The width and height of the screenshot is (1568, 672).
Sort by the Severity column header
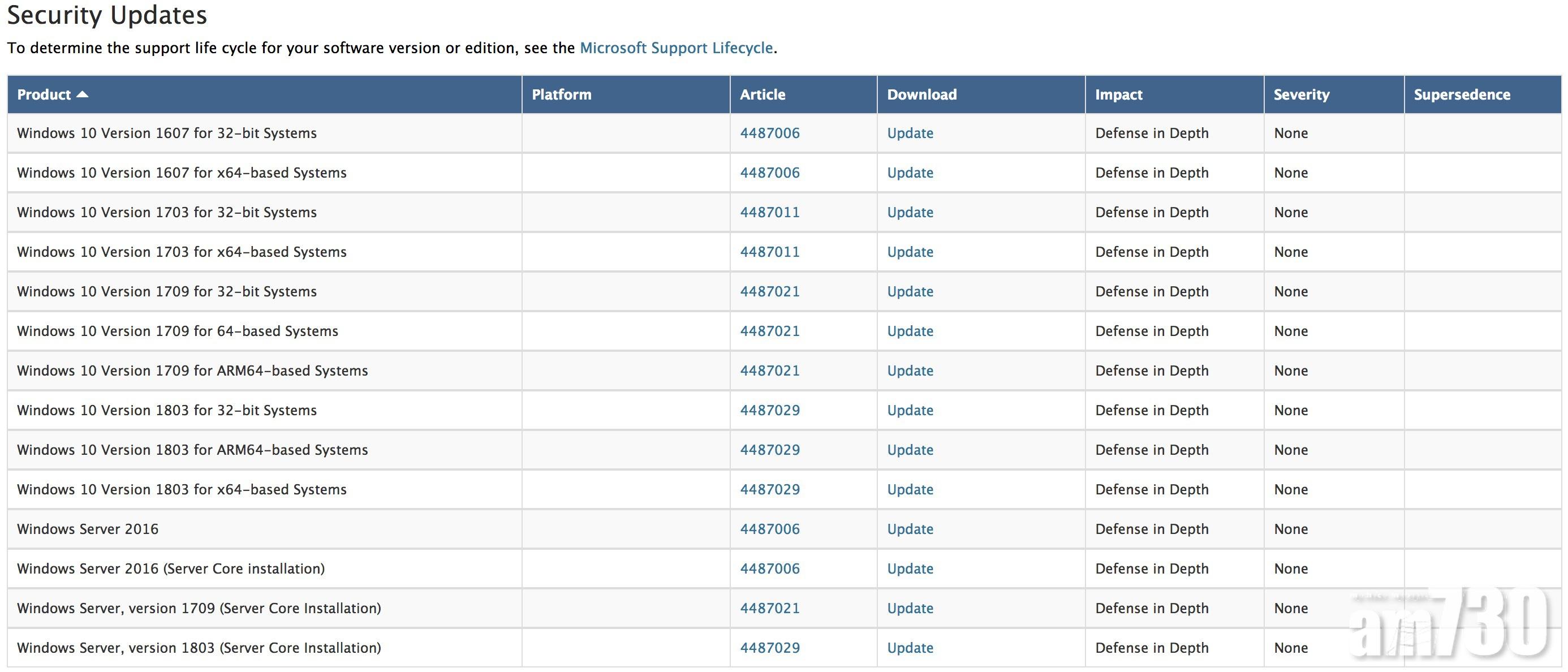pyautogui.click(x=1302, y=94)
